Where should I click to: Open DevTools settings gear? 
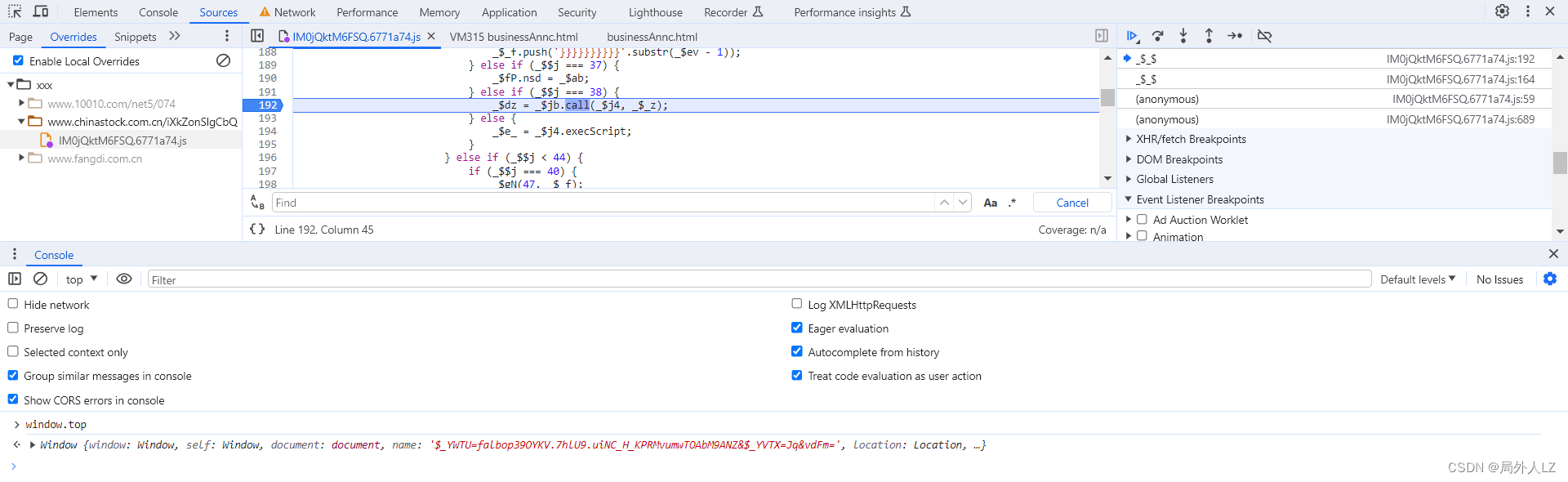[x=1502, y=11]
